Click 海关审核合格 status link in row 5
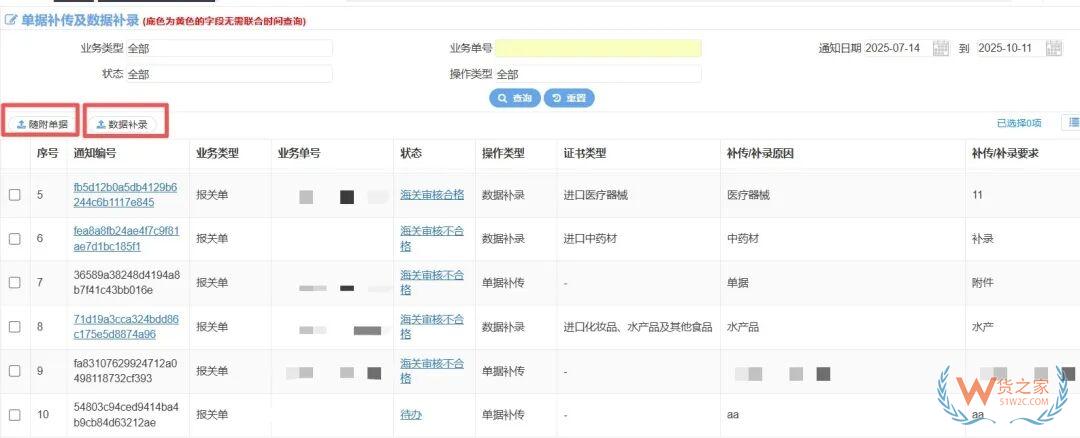1080x438 pixels. pos(432,195)
